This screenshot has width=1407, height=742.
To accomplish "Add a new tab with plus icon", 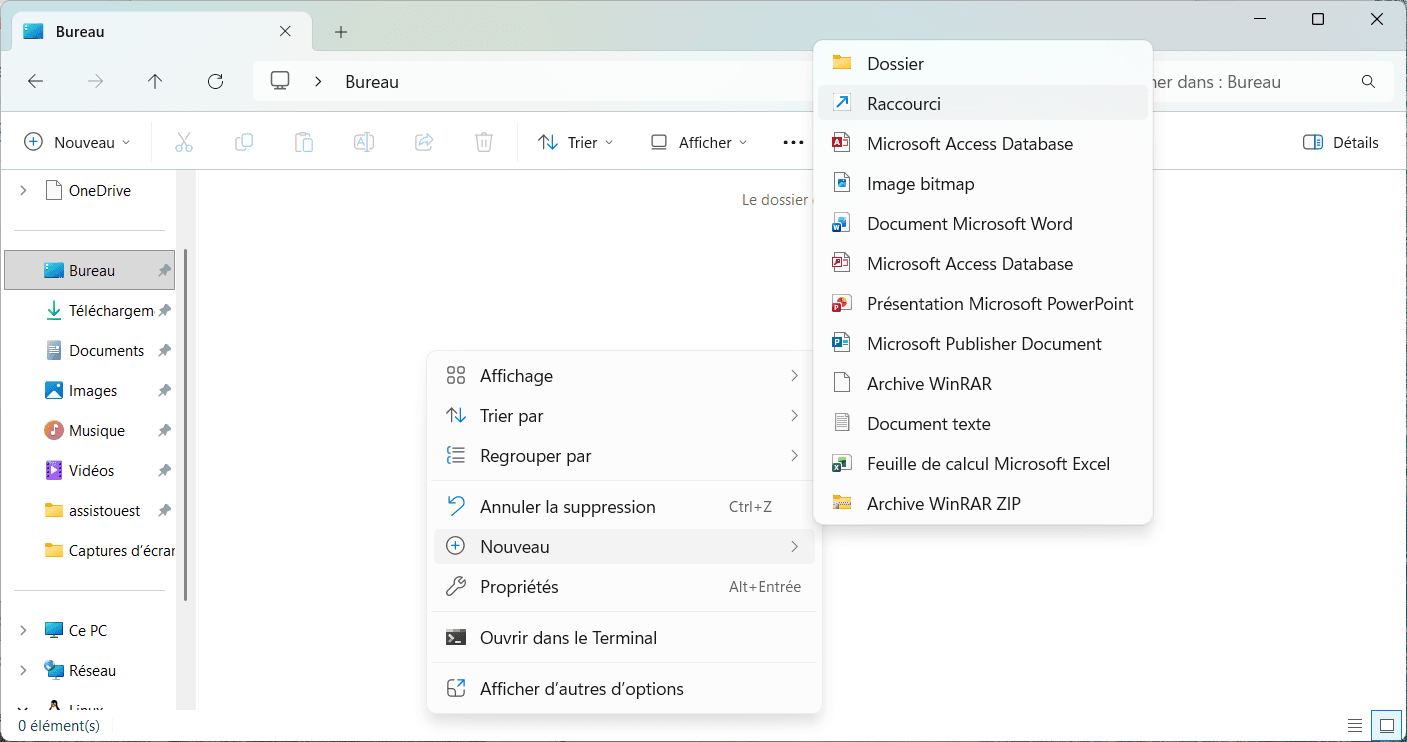I will coord(341,32).
